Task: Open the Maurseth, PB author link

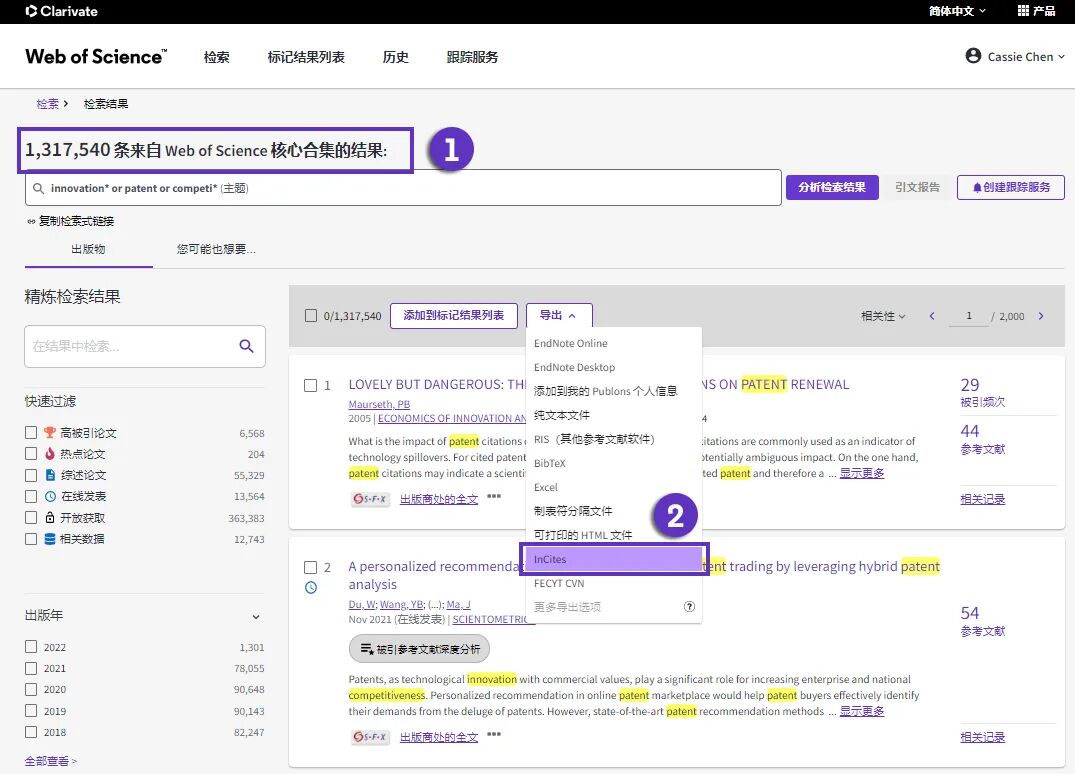Action: coord(379,404)
